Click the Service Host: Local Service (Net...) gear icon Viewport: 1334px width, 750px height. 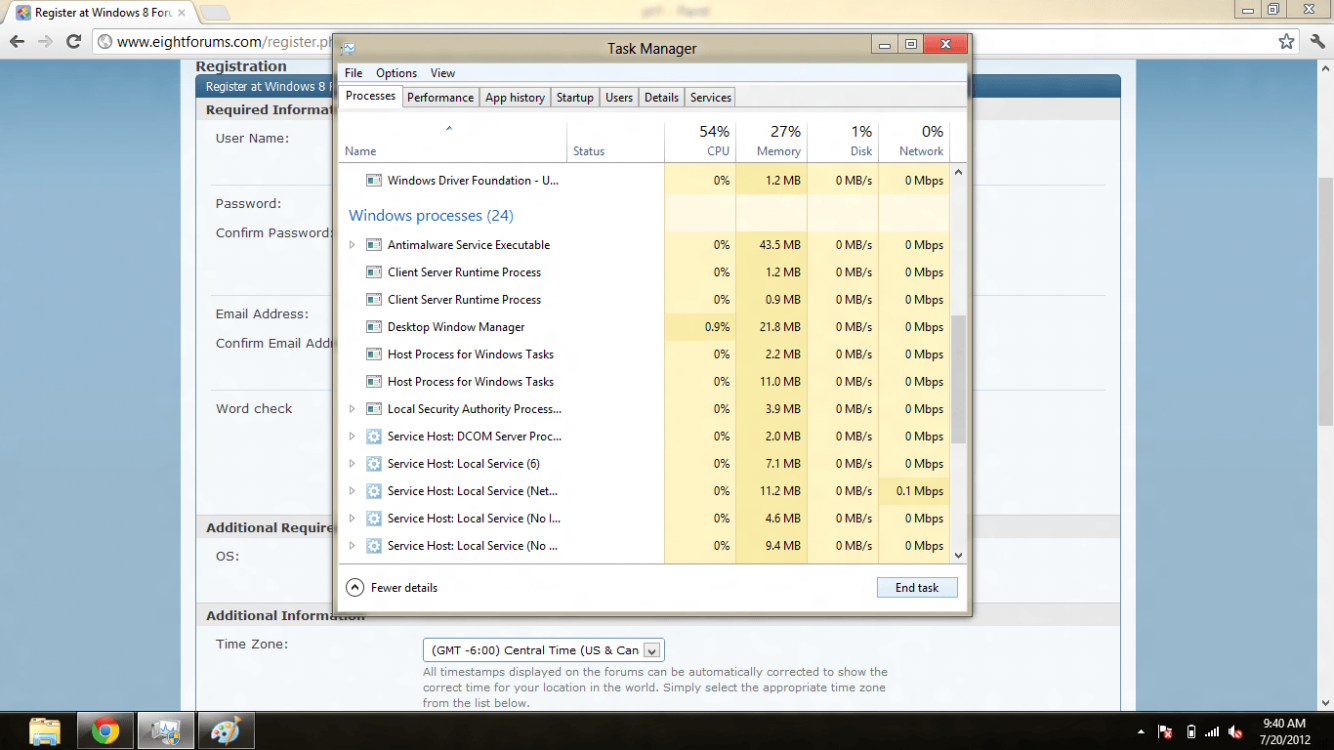(374, 491)
